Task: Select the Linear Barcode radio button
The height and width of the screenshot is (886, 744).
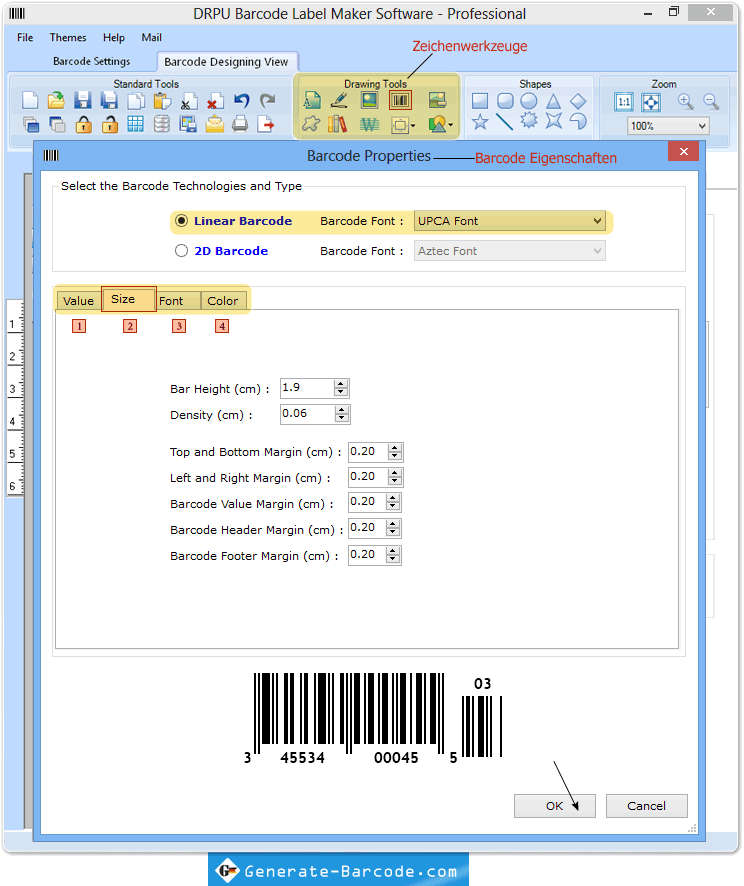Action: pos(181,221)
